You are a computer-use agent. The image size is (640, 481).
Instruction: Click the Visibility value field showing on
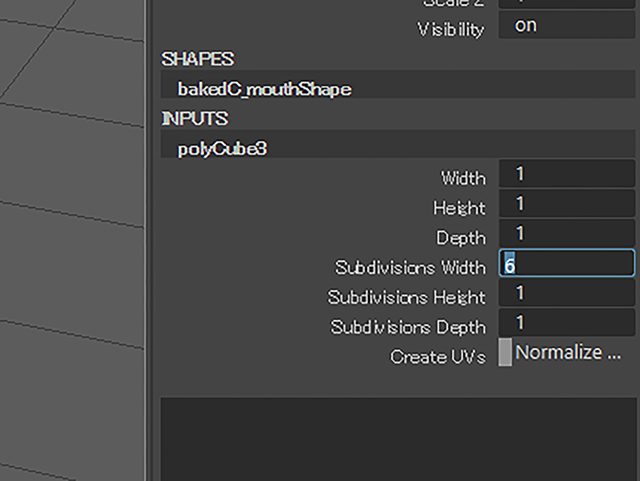(567, 25)
